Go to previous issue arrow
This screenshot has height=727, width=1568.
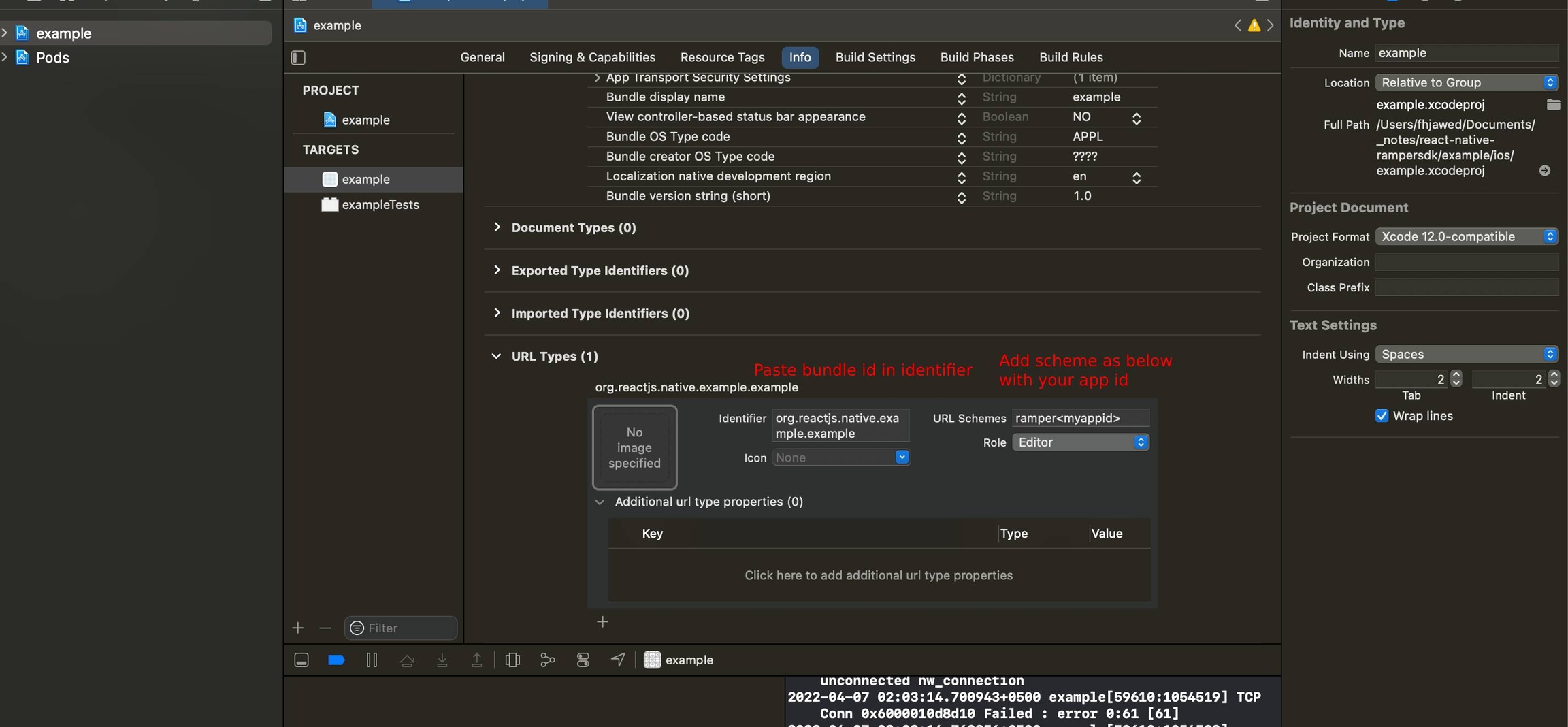(x=1237, y=26)
